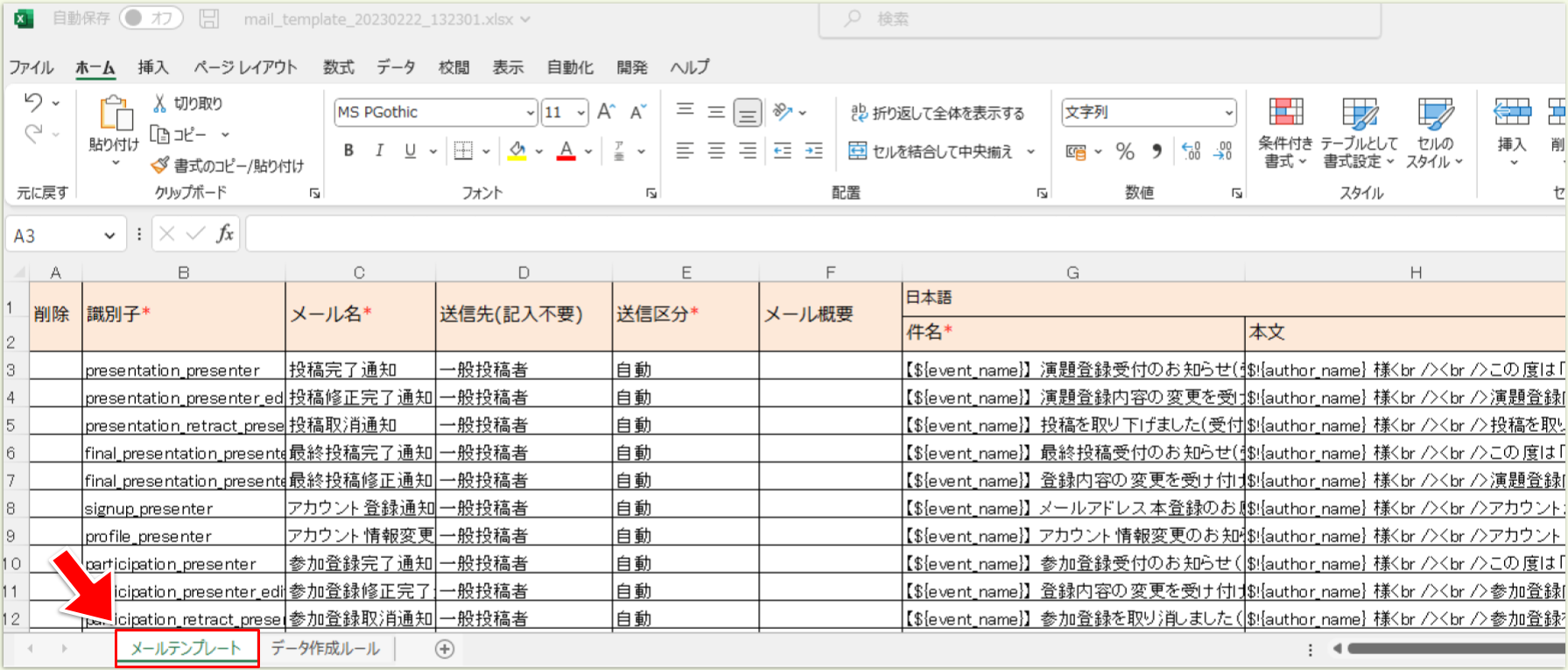The height and width of the screenshot is (670, 1568).
Task: Click the Insert (挿入) cells icon
Action: click(x=1512, y=113)
